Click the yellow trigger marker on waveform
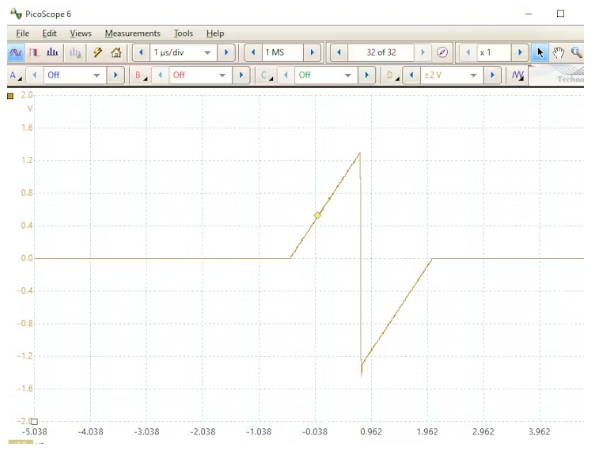The image size is (600, 451). (x=318, y=215)
